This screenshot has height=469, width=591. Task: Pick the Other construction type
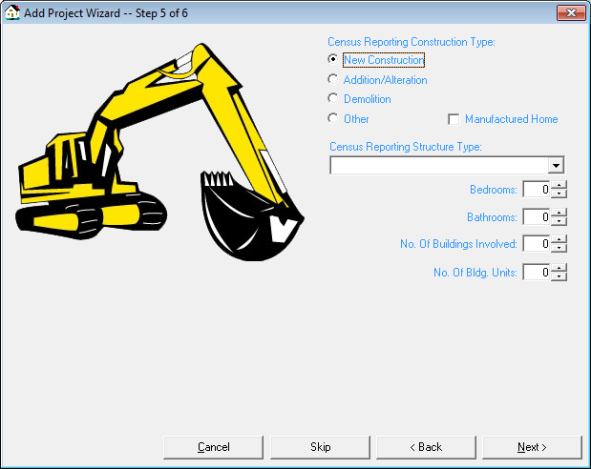tap(333, 119)
